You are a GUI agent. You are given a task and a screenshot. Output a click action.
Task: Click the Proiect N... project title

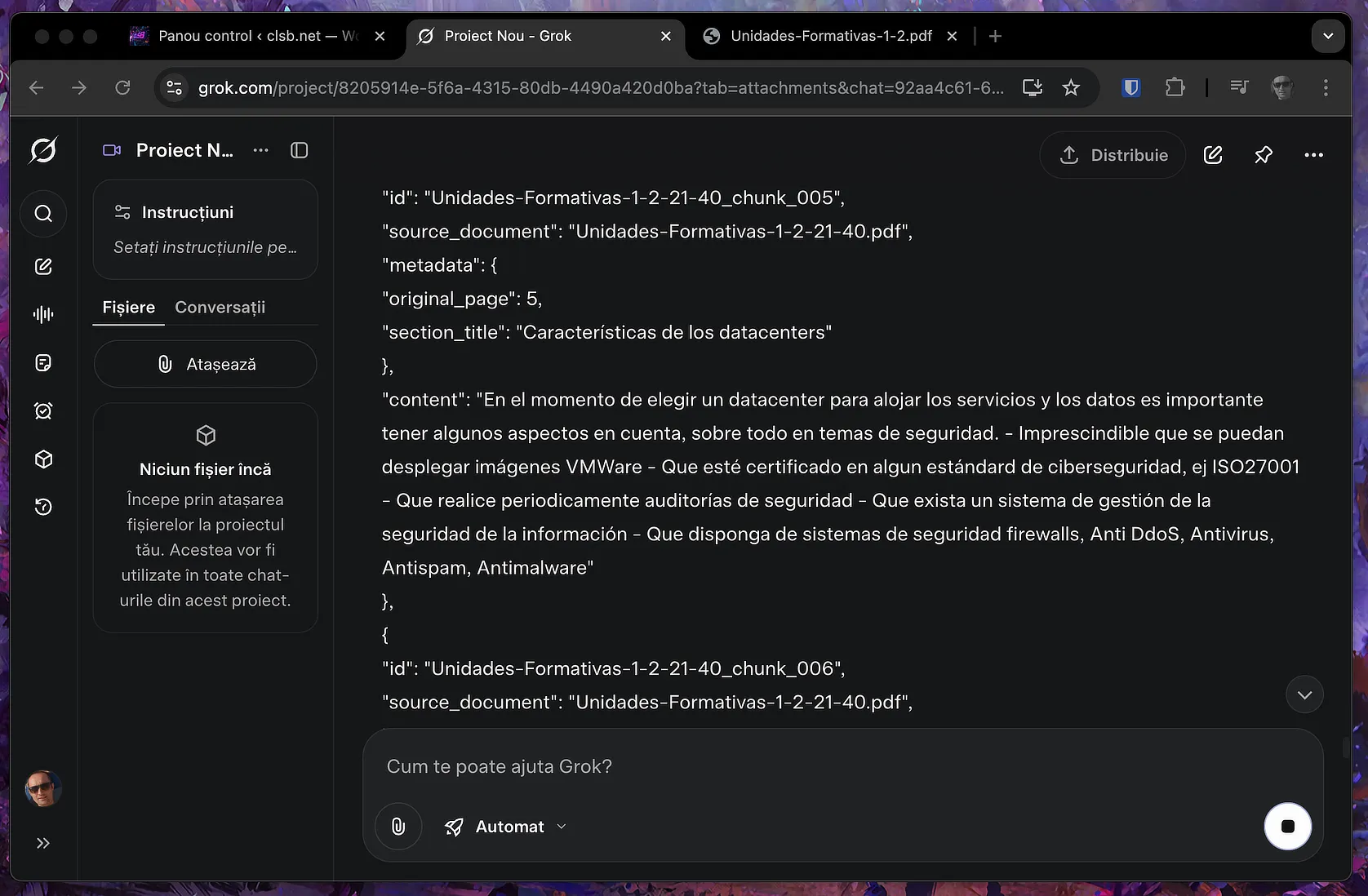184,150
